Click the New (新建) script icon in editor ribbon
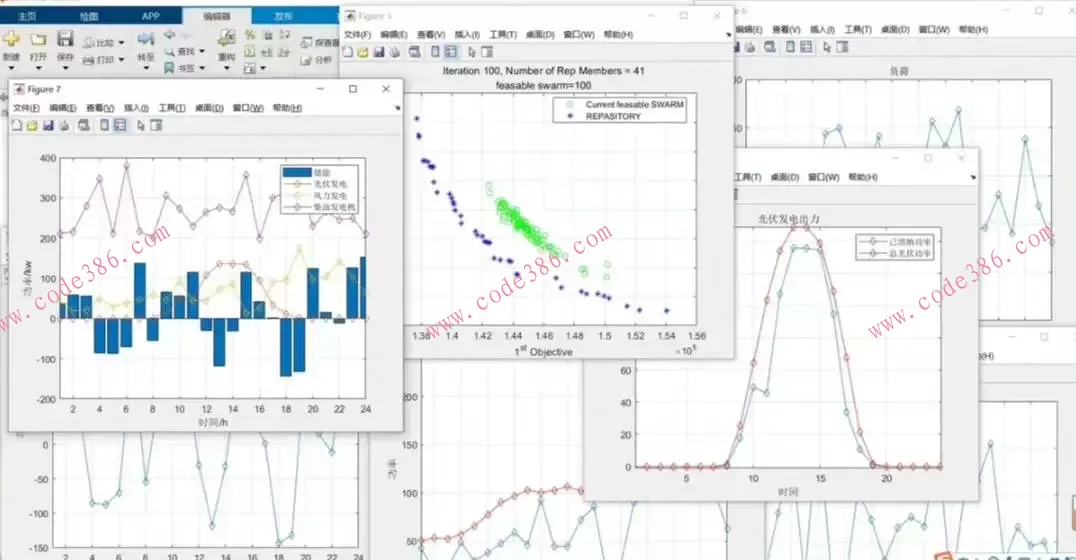Screen dimensions: 1076x560 11,39
